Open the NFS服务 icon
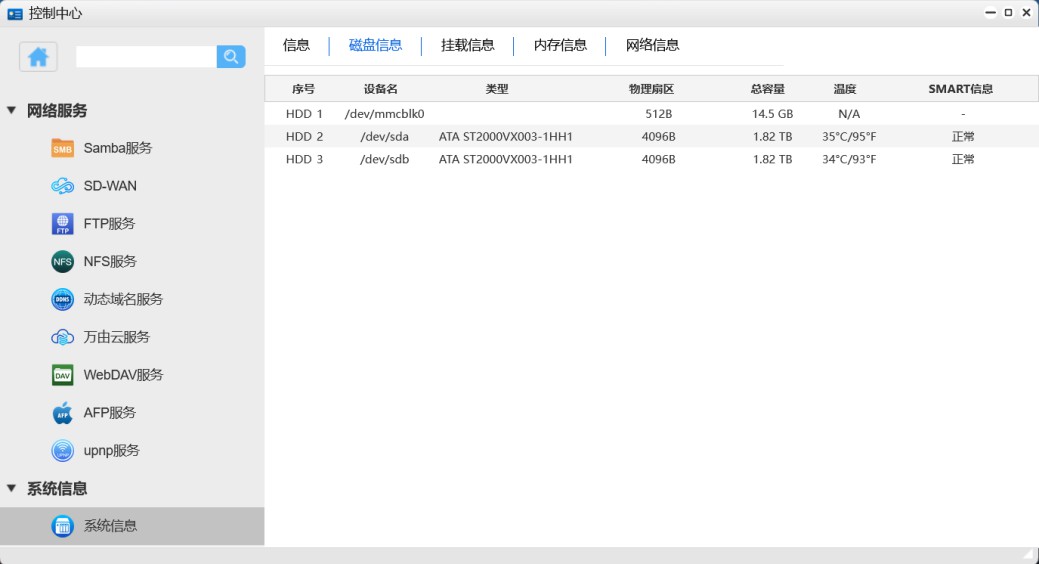The width and height of the screenshot is (1039, 564). pyautogui.click(x=63, y=262)
